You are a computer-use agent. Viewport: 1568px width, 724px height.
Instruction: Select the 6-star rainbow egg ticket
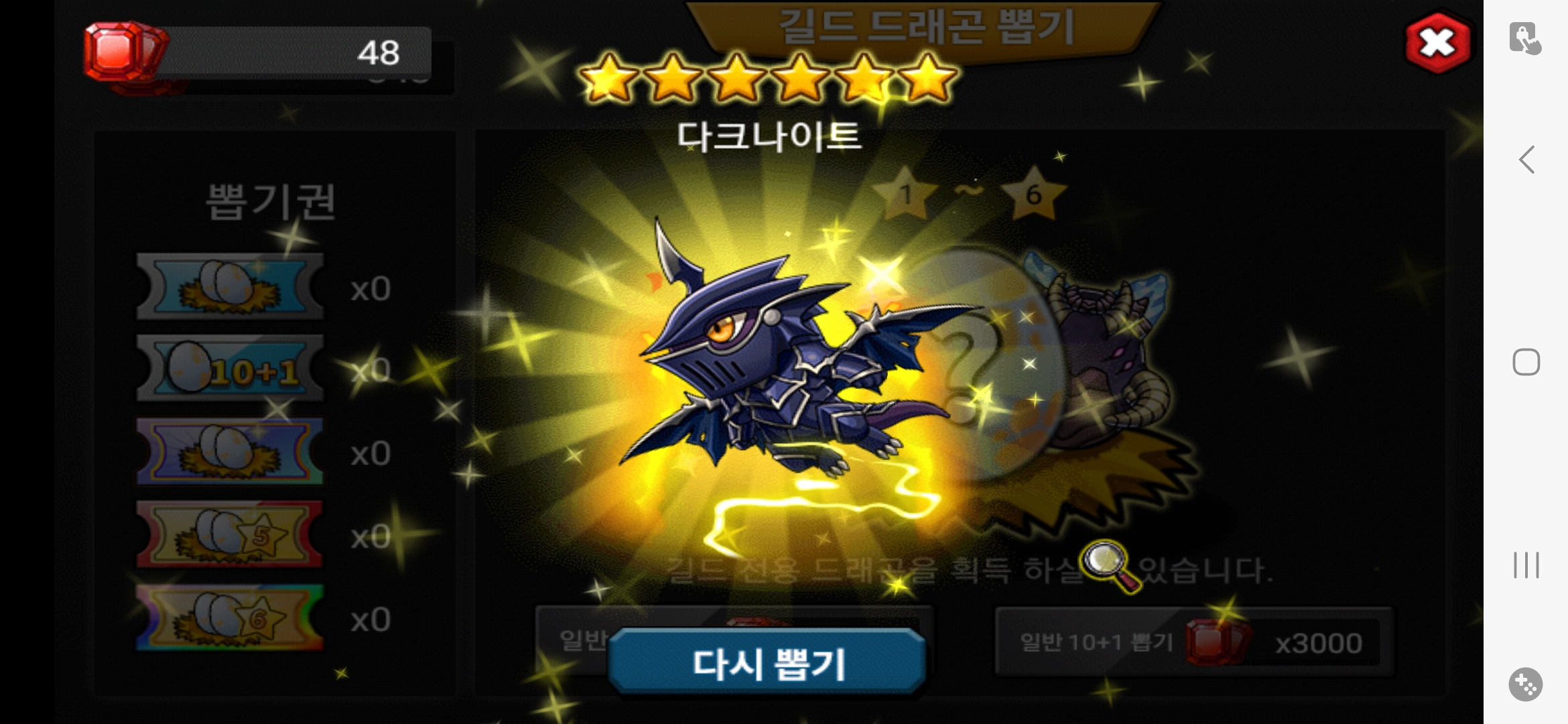pos(230,617)
